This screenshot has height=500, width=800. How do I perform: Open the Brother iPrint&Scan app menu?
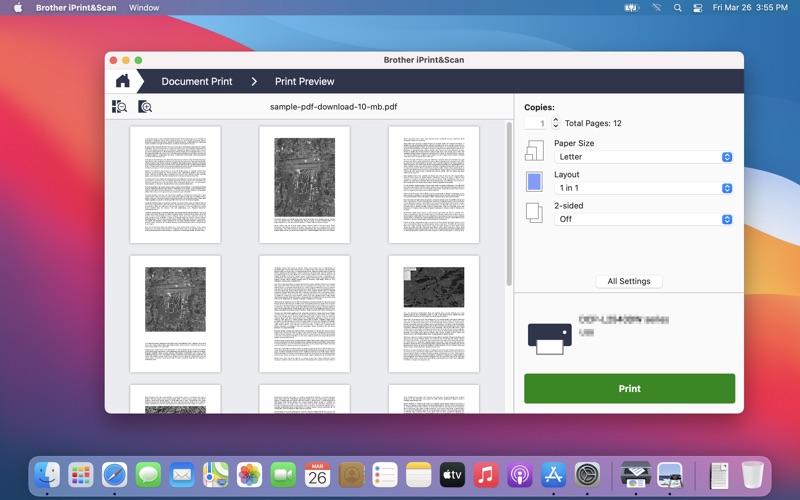76,8
